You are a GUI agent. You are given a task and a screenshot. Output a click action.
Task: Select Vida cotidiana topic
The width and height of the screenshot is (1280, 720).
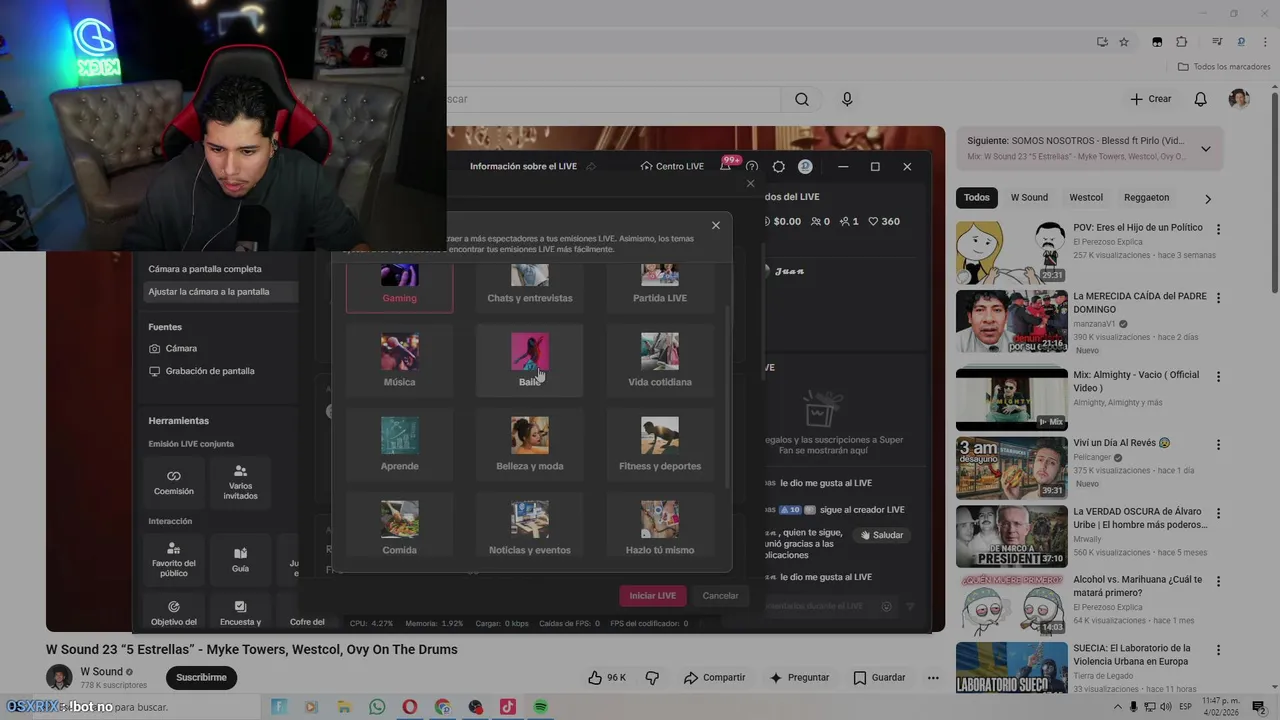[659, 360]
